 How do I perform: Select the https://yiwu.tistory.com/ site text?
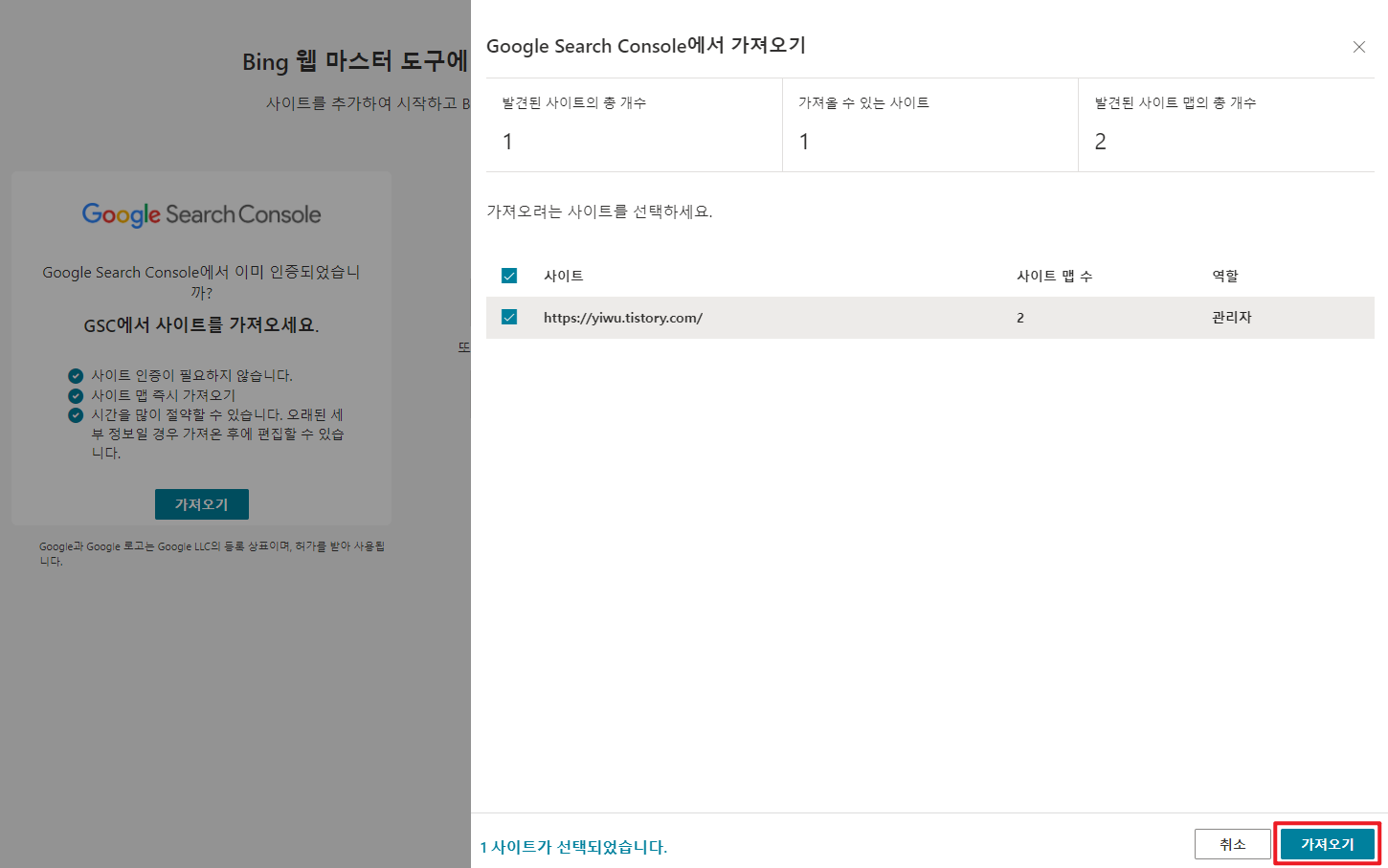coord(623,318)
